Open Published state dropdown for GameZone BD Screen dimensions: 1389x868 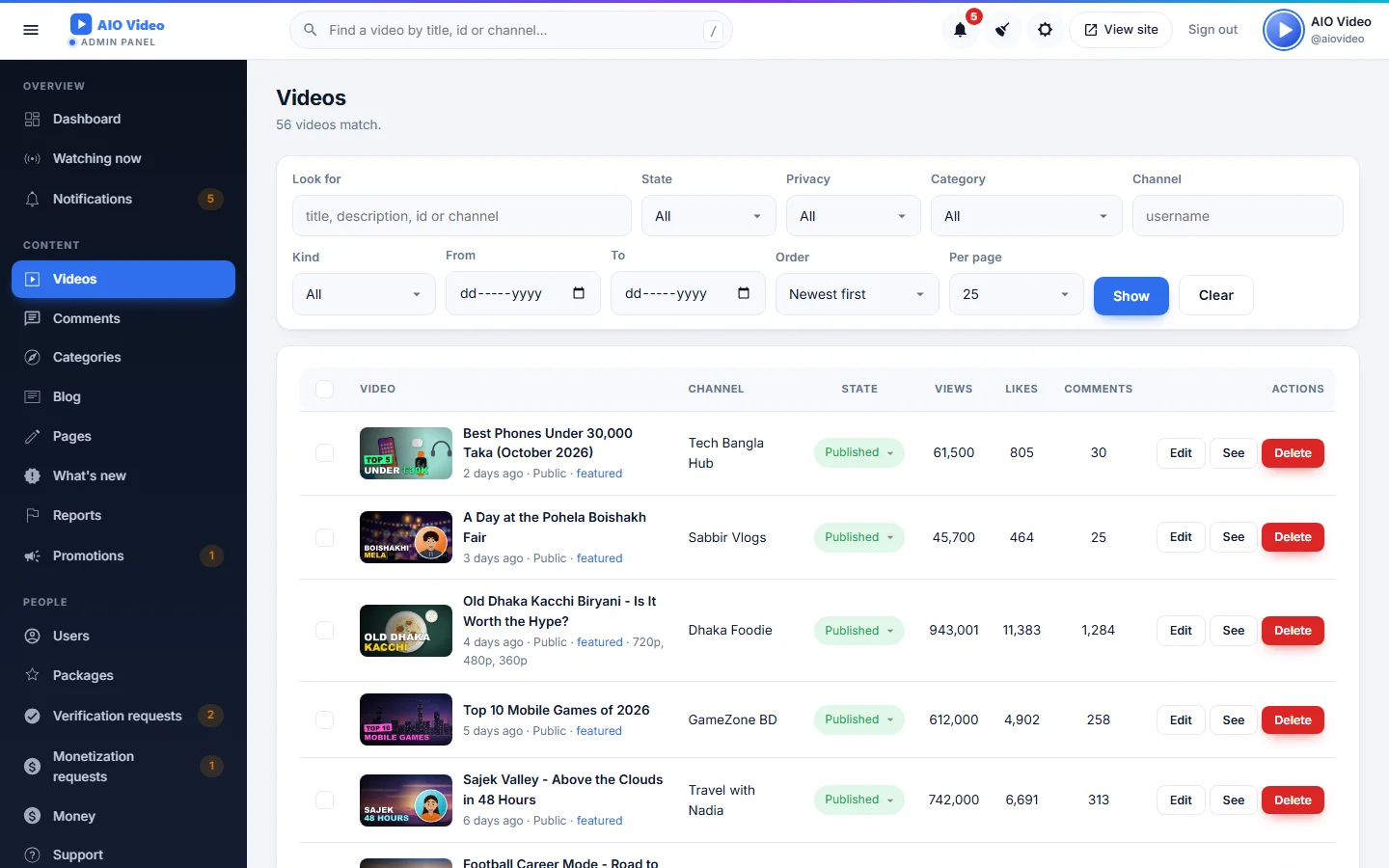(x=858, y=719)
